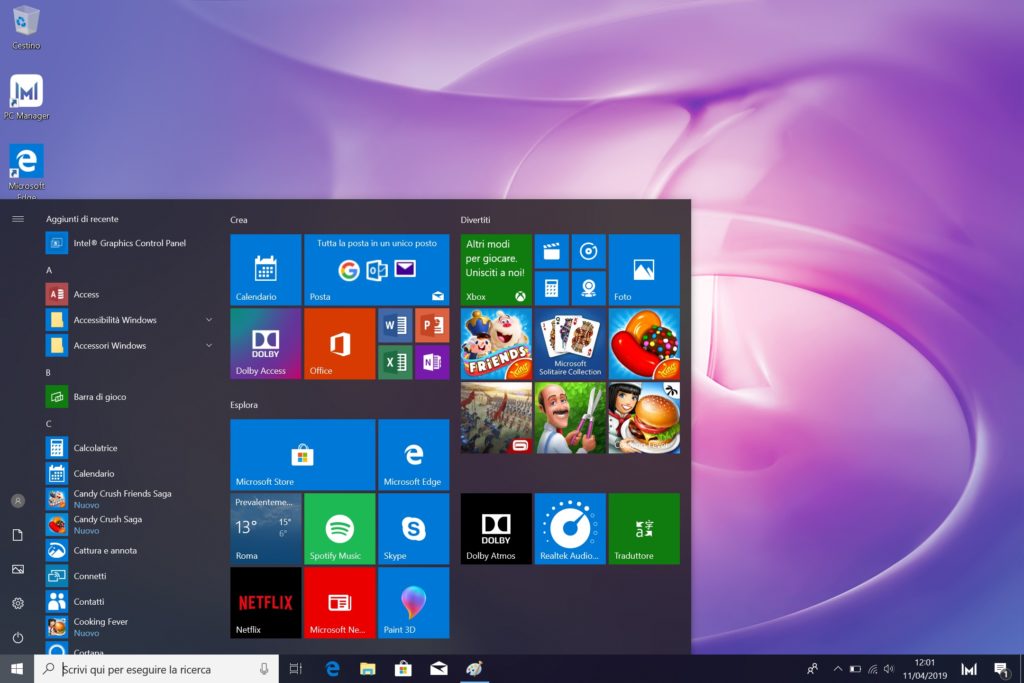Launch the Candy Crush Friends tile
This screenshot has width=1024, height=683.
point(496,343)
